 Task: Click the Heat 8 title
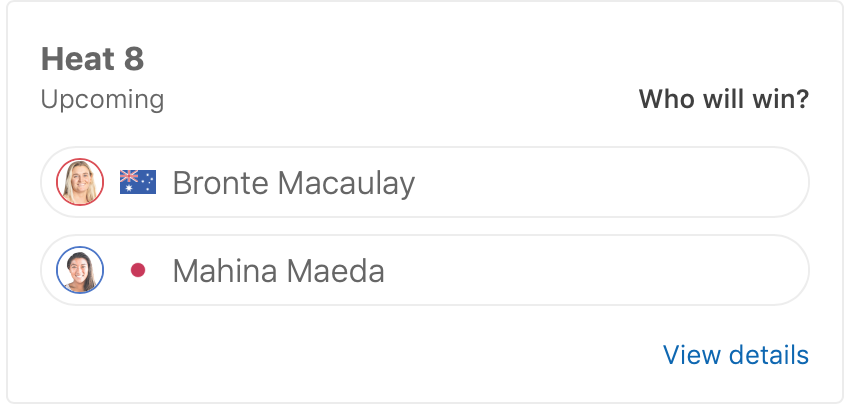pos(92,59)
